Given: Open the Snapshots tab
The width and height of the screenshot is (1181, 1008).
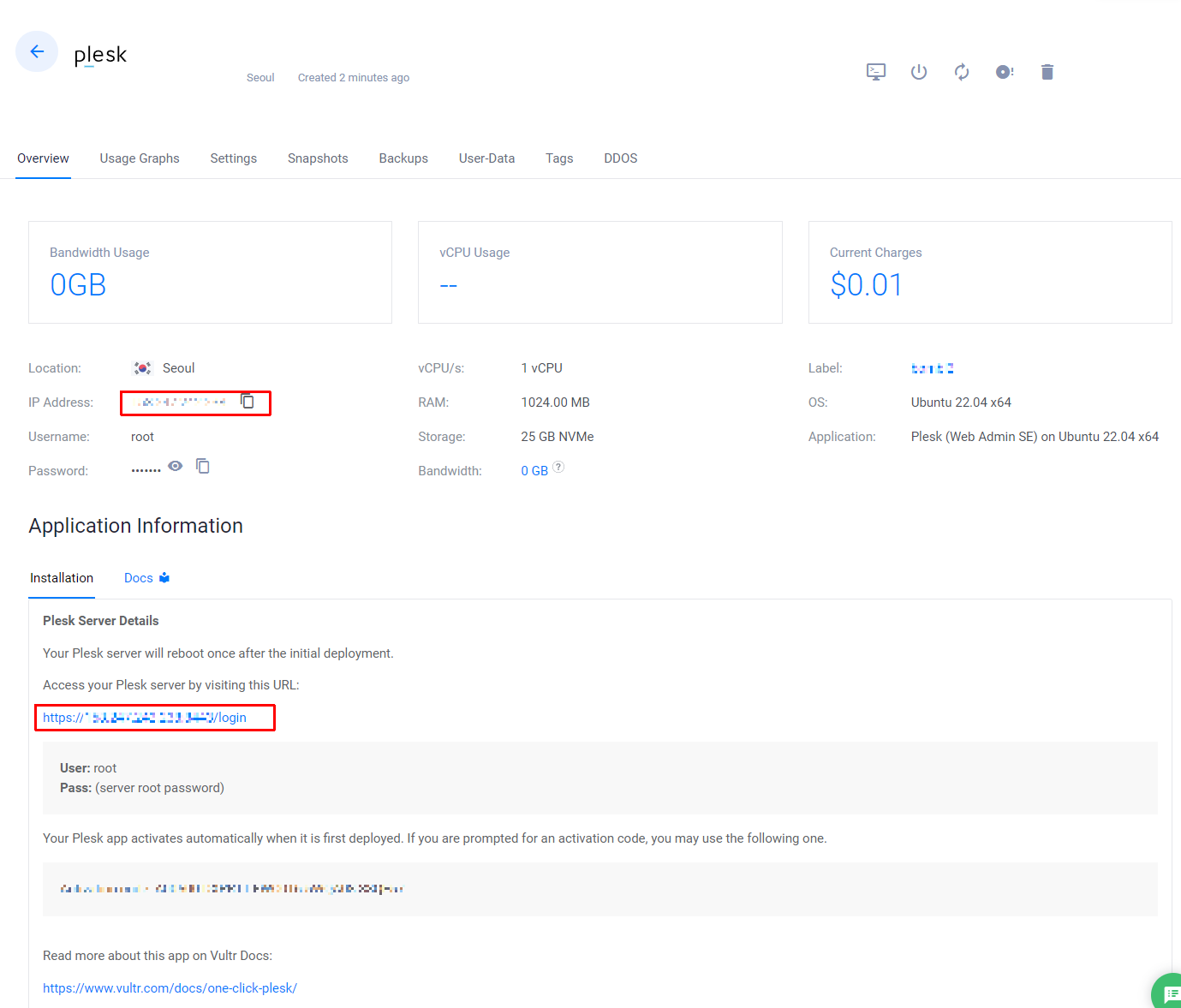Looking at the screenshot, I should click(318, 158).
